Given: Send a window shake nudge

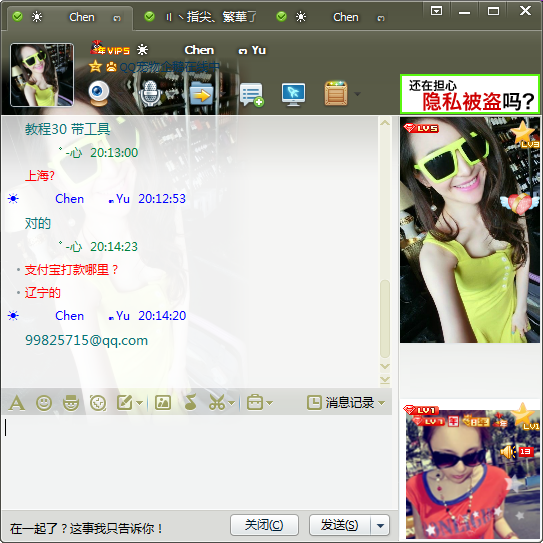Looking at the screenshot, I should tap(98, 403).
